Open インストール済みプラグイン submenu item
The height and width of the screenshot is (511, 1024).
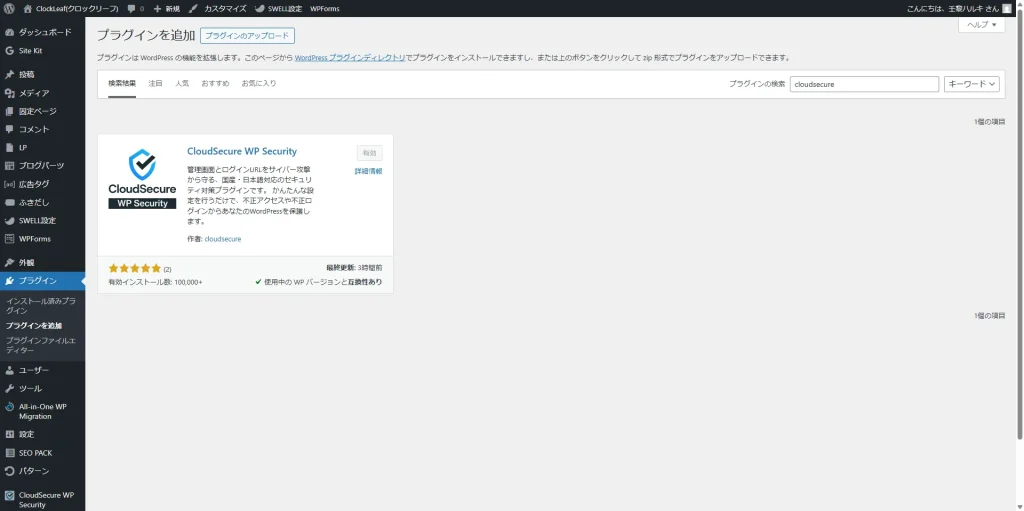[41, 305]
